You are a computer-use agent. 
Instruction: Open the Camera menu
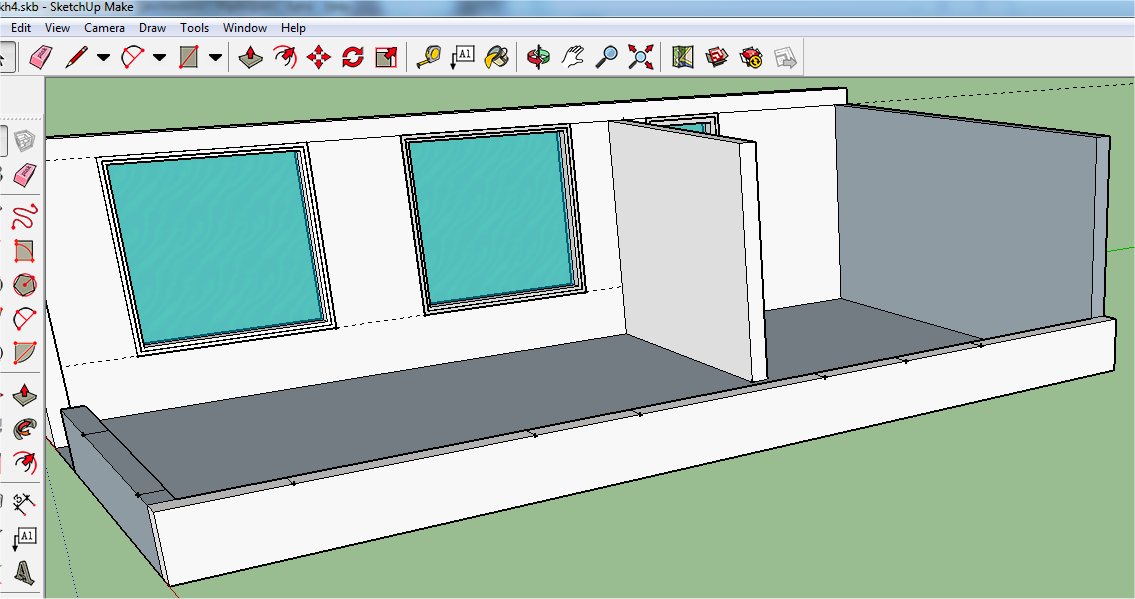coord(104,28)
